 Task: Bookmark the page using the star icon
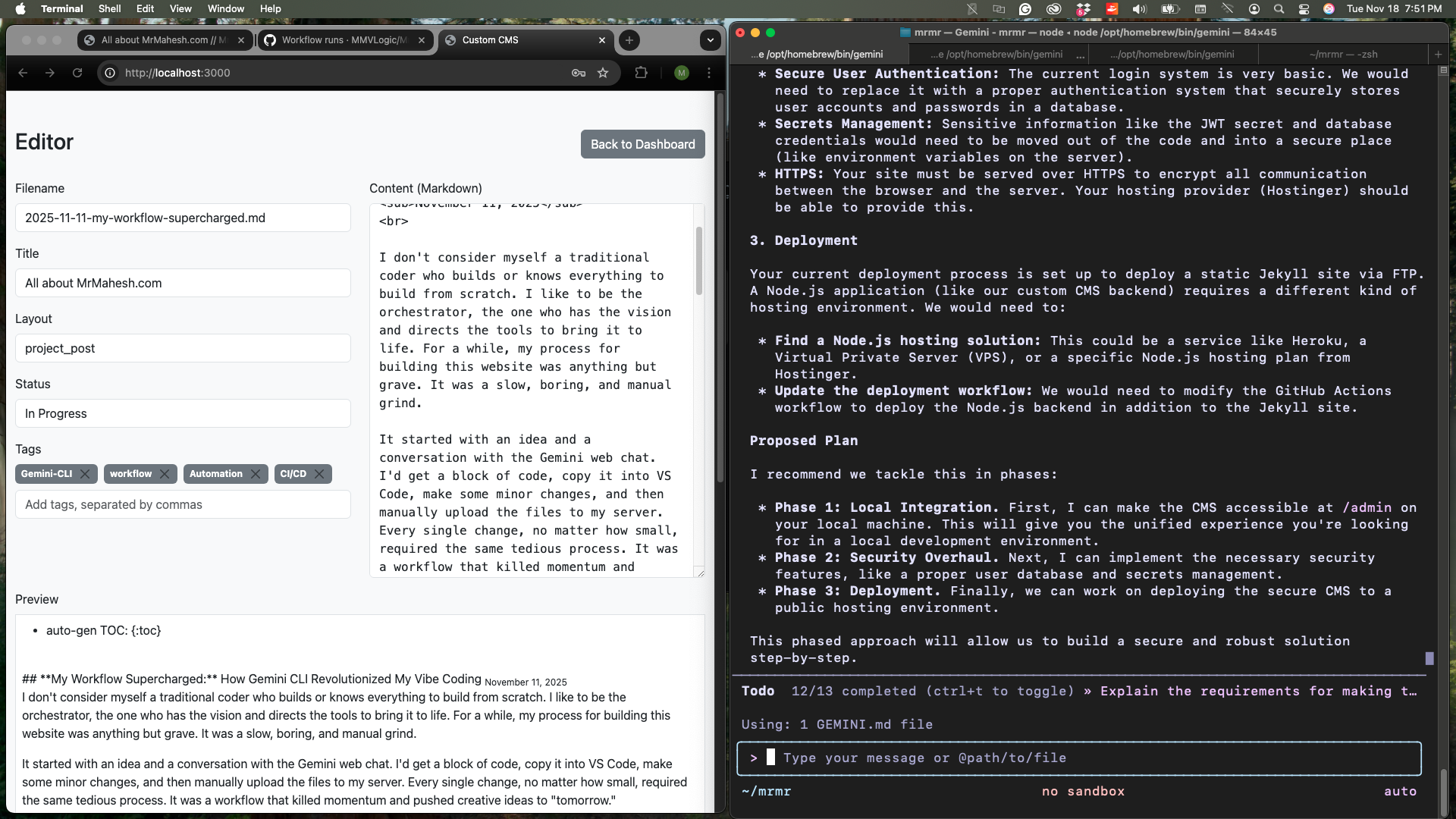point(604,73)
